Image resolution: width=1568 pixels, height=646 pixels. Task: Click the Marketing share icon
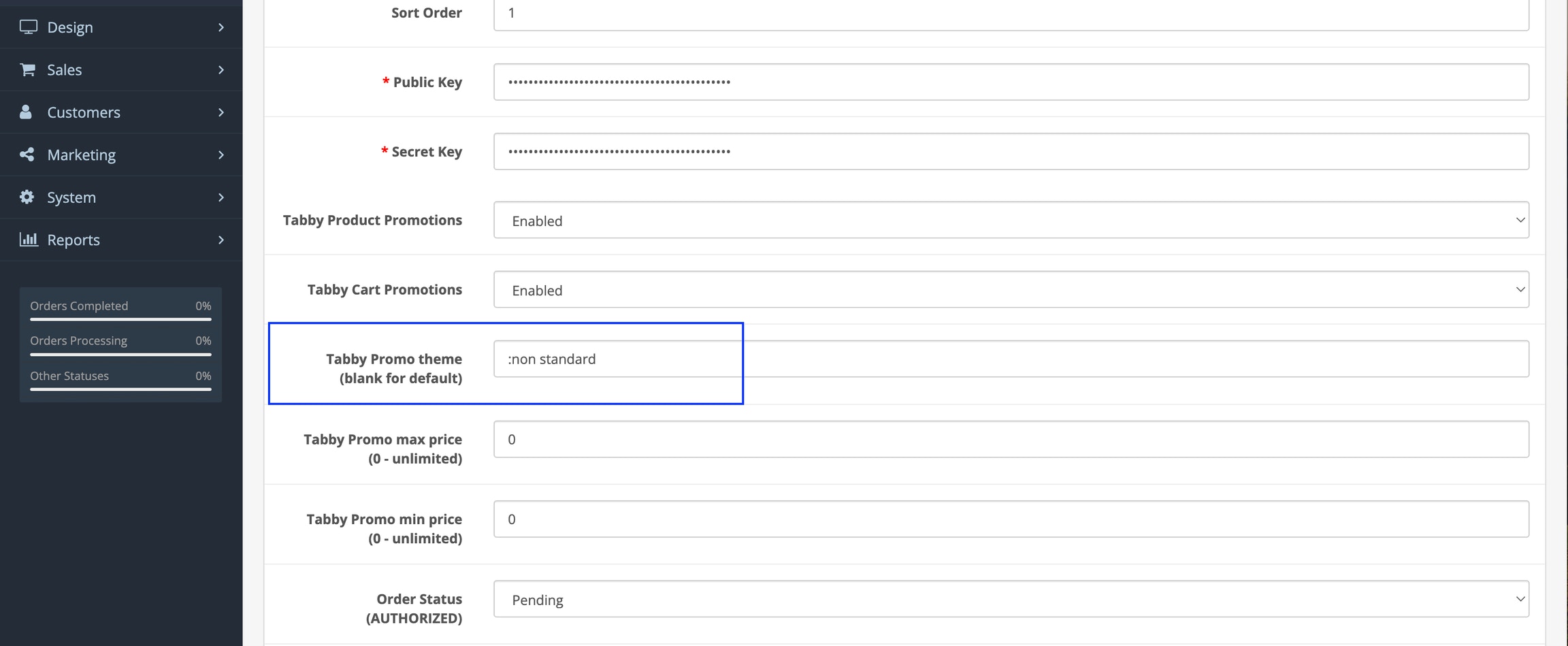point(27,155)
